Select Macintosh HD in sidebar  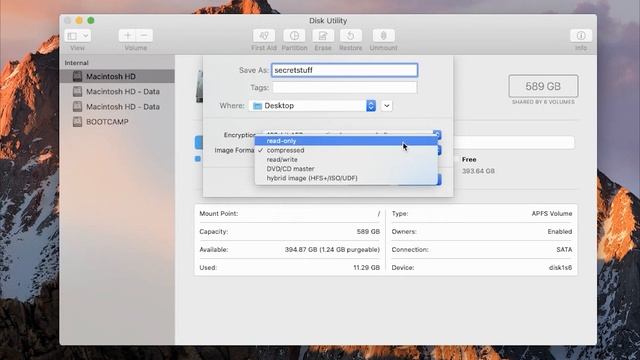[118, 76]
